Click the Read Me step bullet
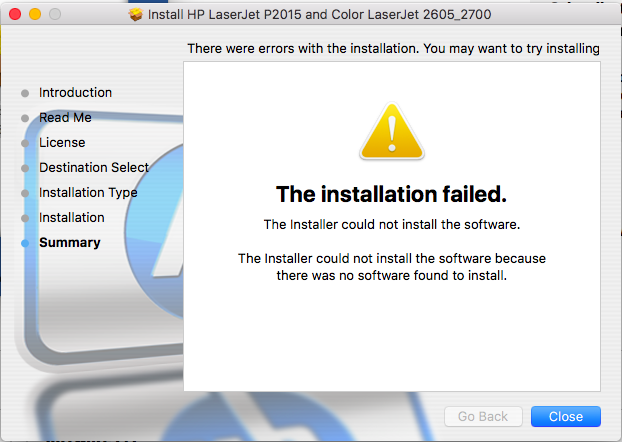Viewport: 622px width, 442px height. [25, 118]
